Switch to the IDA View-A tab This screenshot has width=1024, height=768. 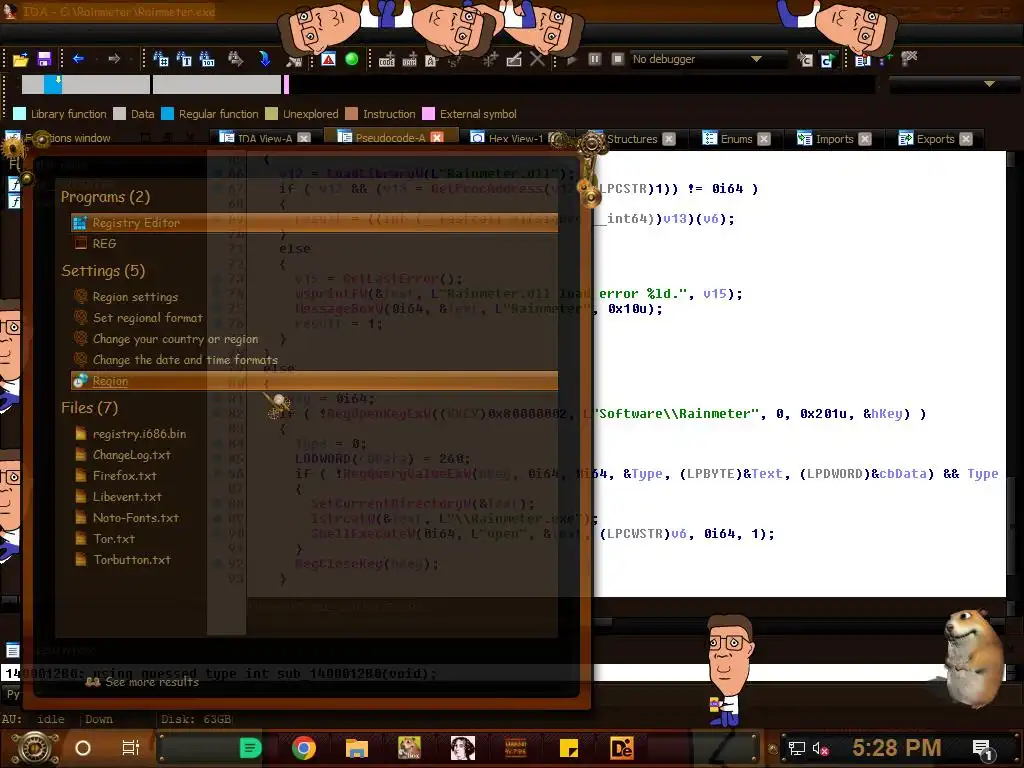264,138
